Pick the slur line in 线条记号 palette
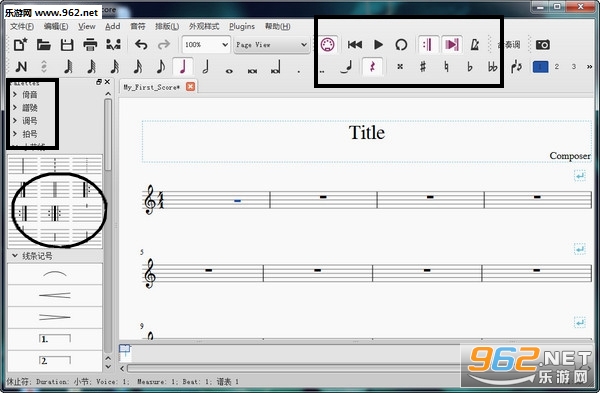 (55, 274)
